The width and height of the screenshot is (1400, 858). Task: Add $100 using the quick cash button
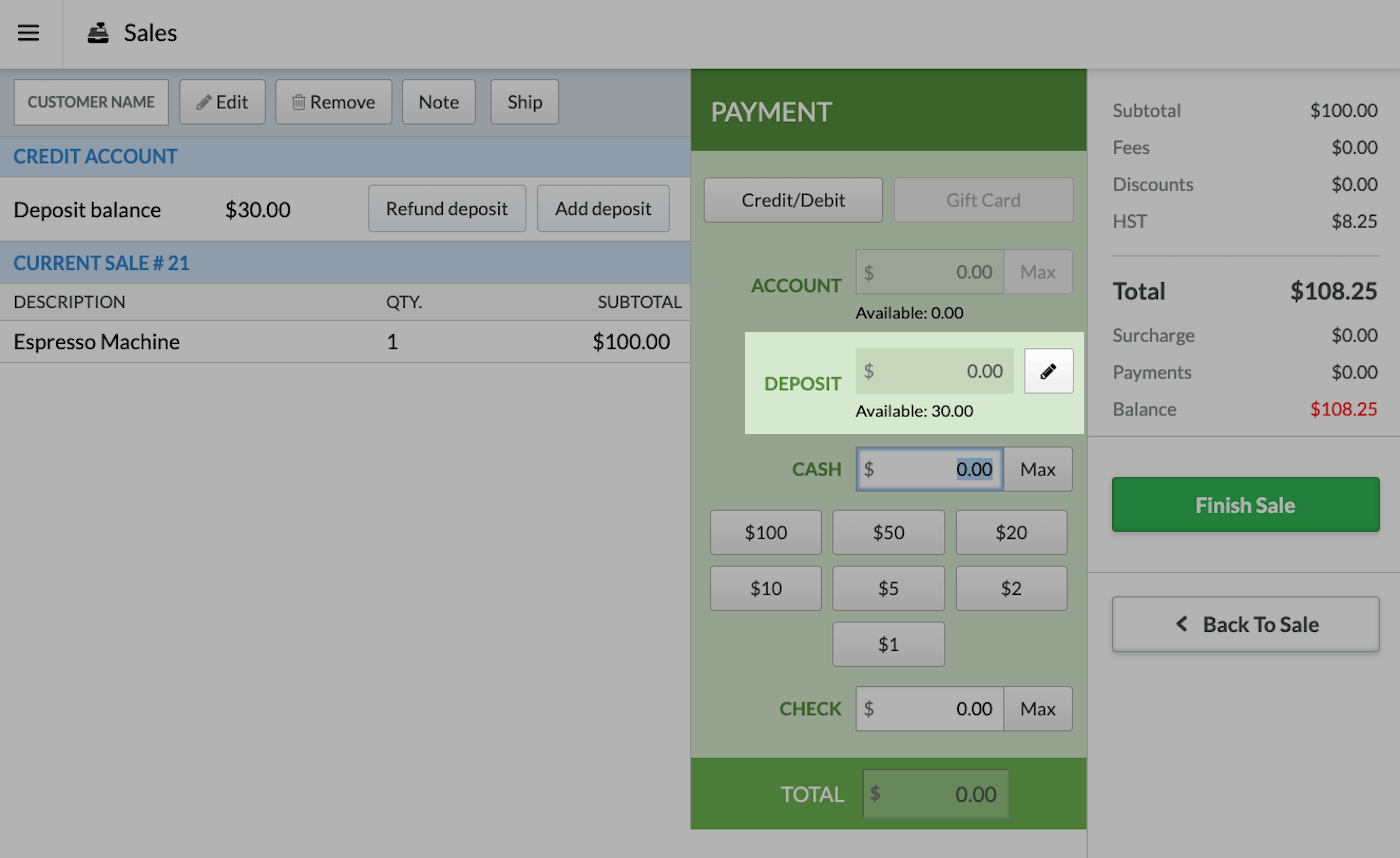(x=765, y=532)
